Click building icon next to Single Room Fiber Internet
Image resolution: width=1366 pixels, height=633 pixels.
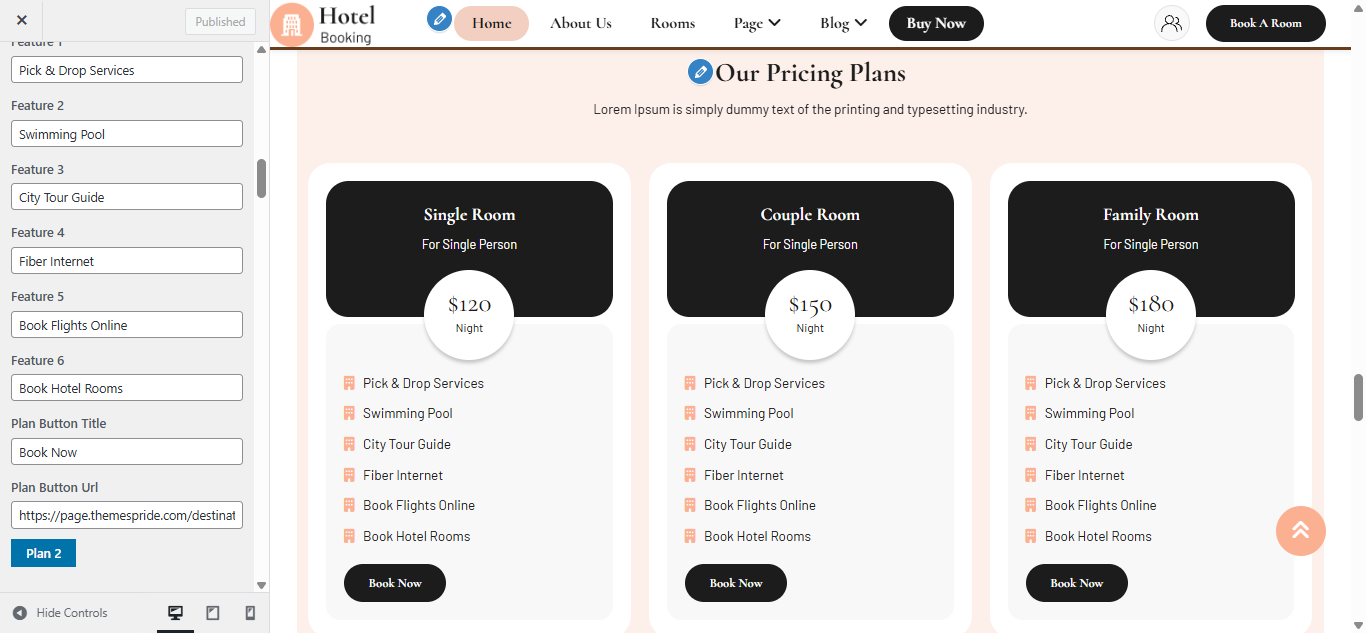(349, 475)
